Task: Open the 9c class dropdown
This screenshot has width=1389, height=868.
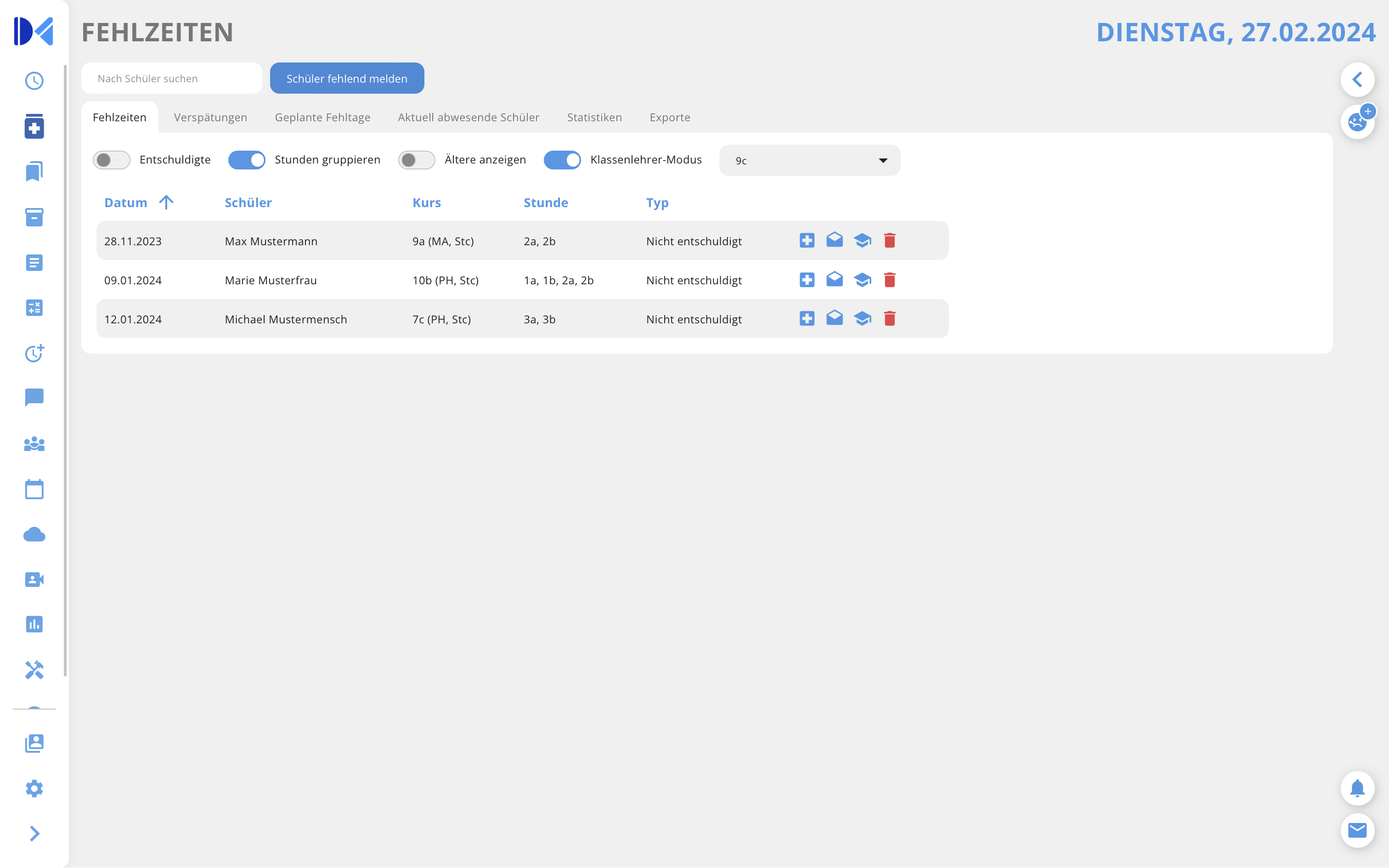Action: pos(809,161)
